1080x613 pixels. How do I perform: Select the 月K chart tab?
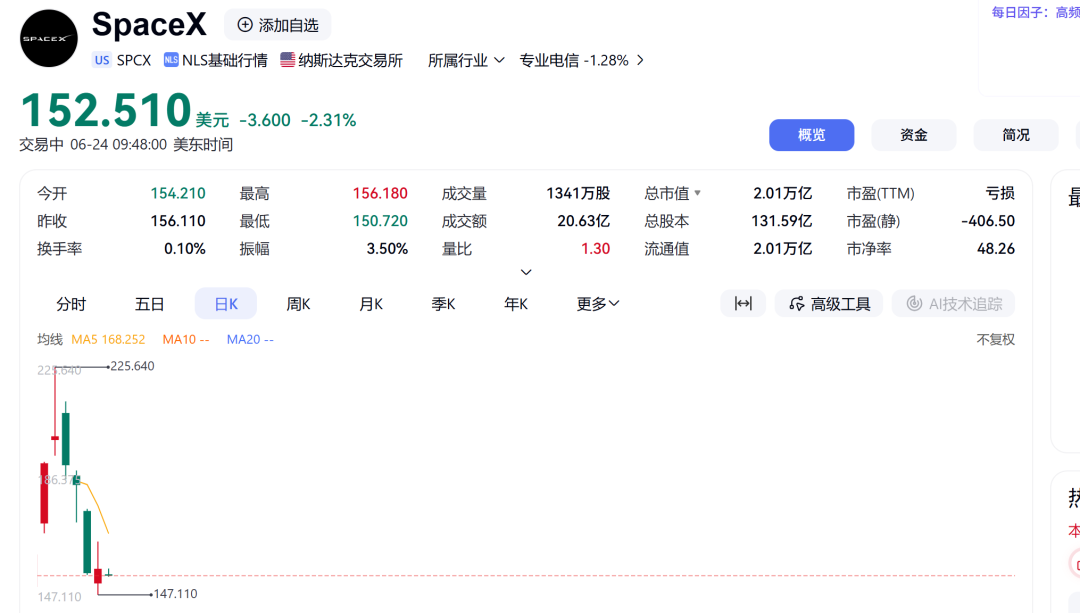(x=371, y=304)
